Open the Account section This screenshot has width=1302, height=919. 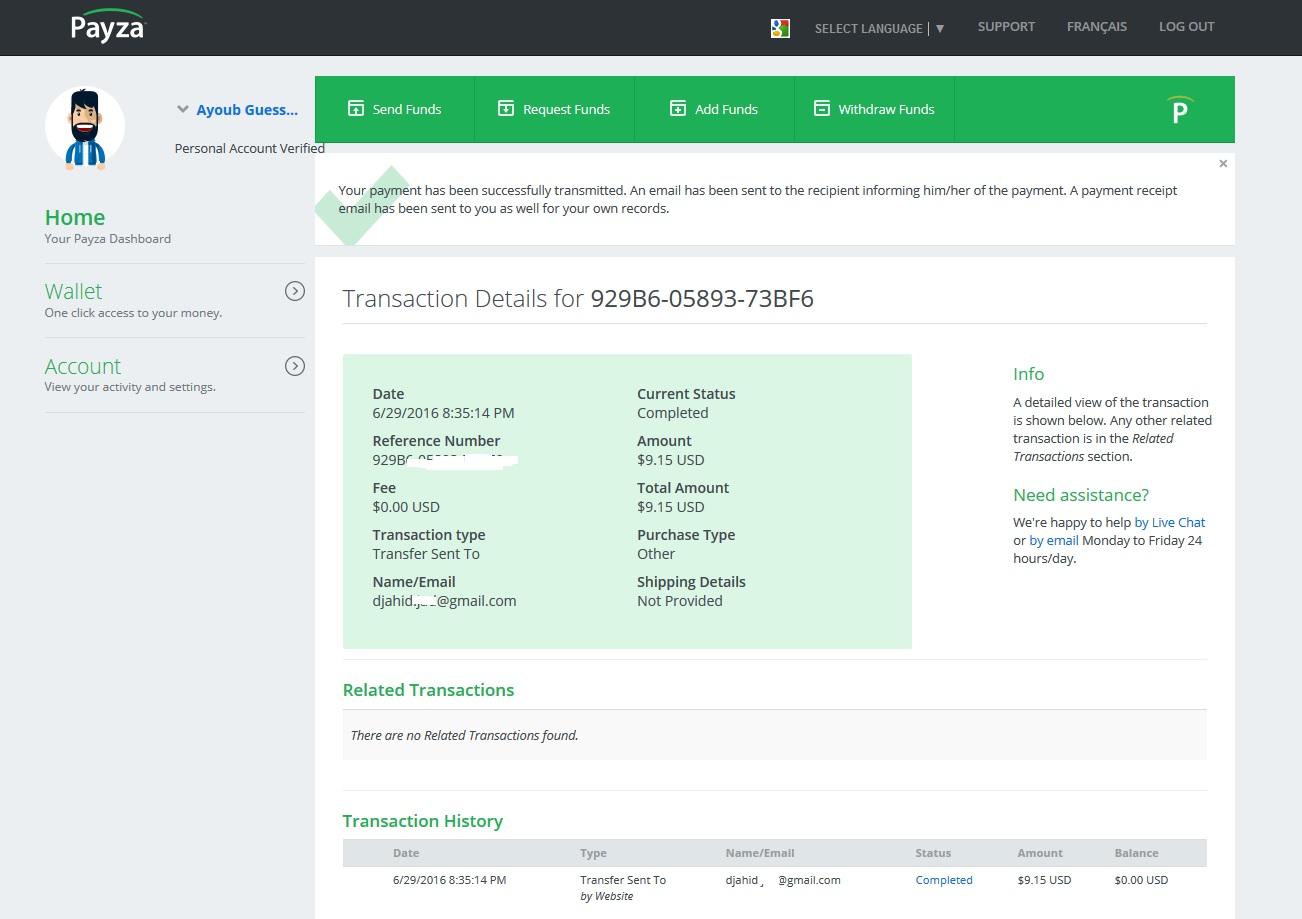pos(82,366)
